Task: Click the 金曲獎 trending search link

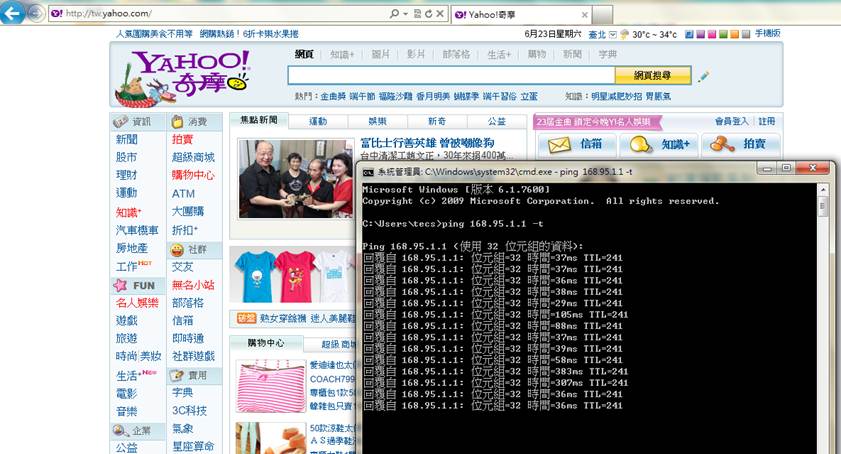Action: point(333,97)
